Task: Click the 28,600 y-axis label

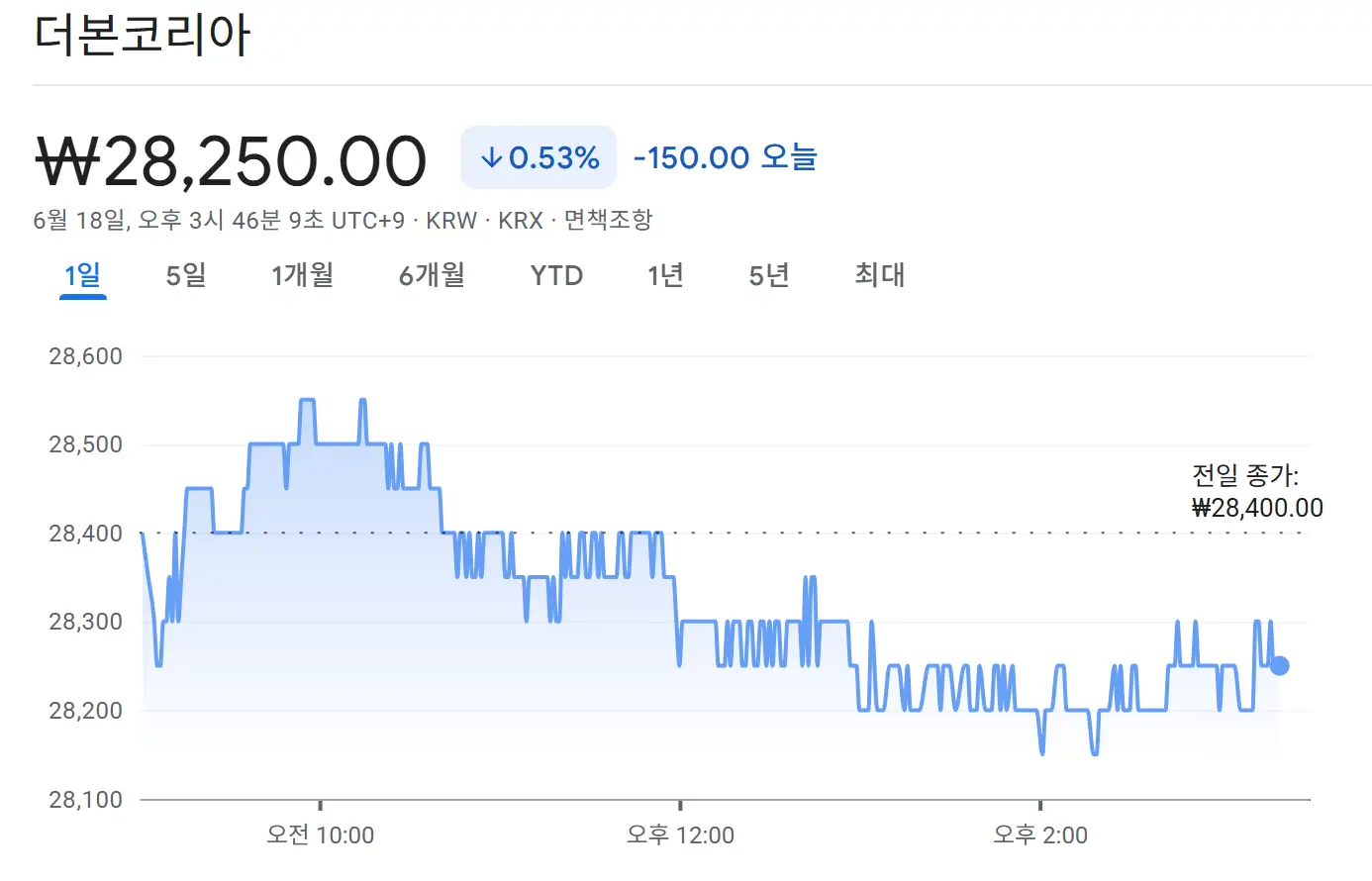Action: click(86, 356)
